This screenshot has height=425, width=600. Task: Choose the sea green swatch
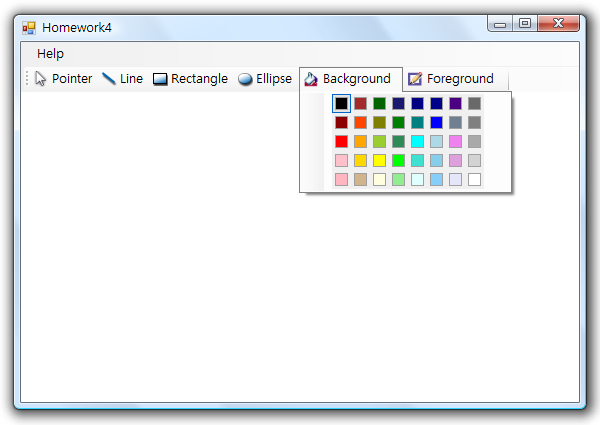398,142
